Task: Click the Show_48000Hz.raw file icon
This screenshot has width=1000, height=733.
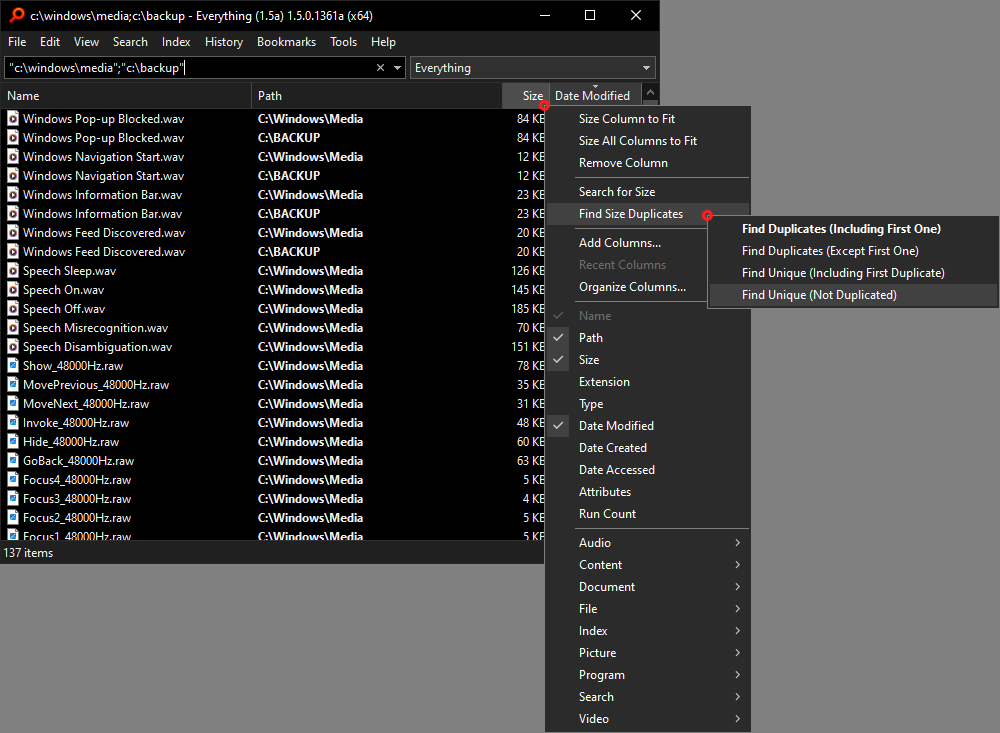Action: (13, 366)
